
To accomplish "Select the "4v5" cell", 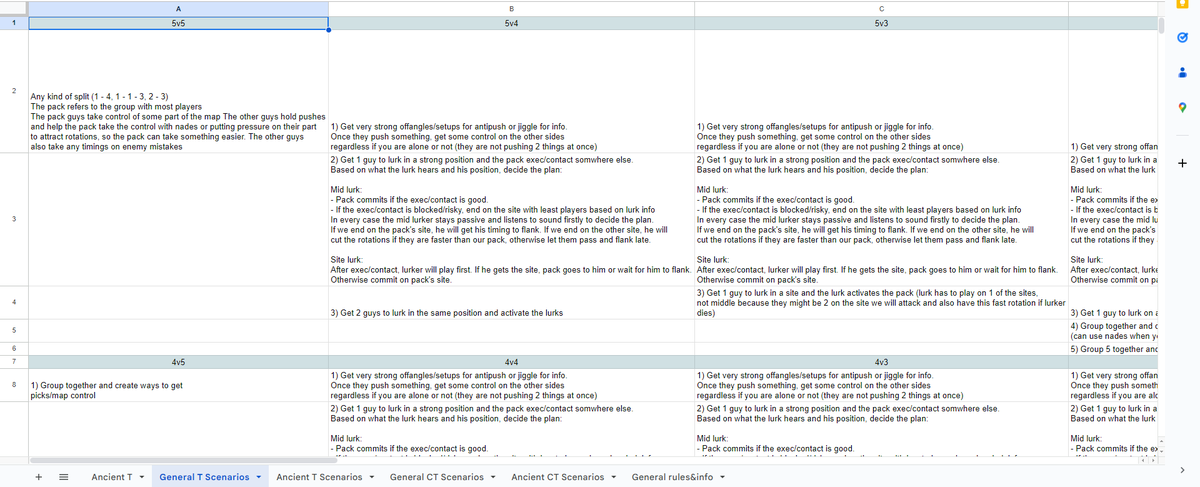I will point(178,360).
